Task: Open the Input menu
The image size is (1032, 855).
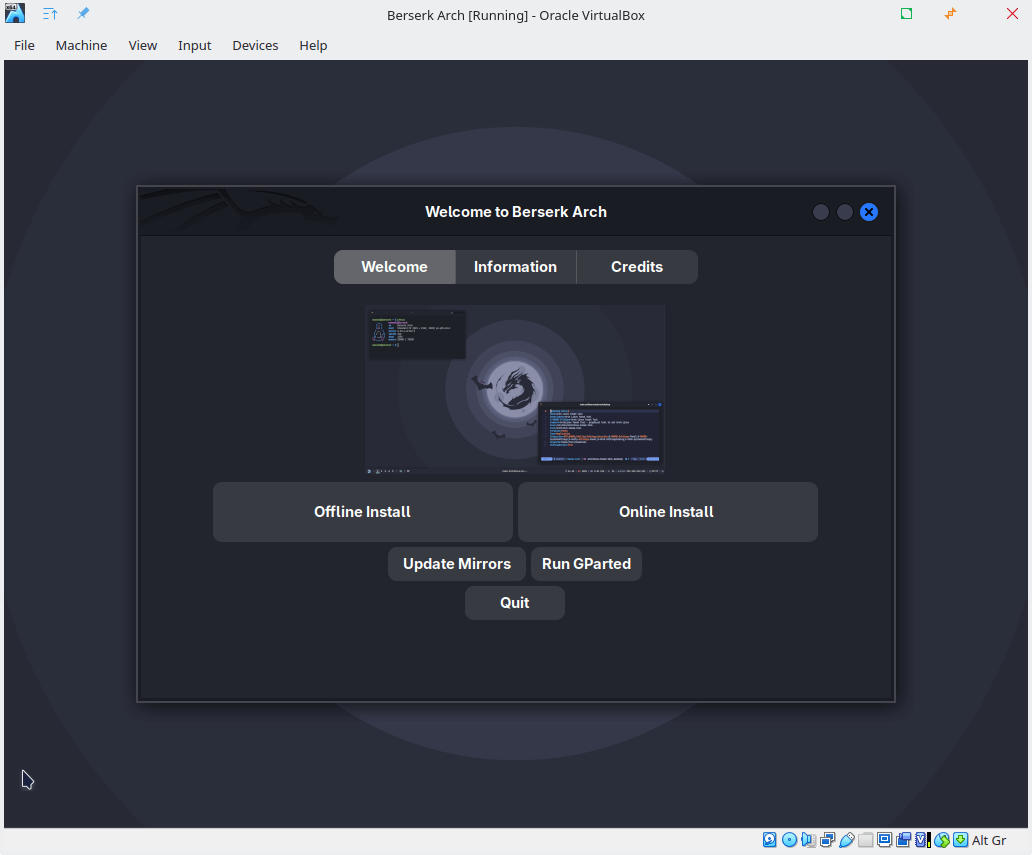Action: pos(194,45)
